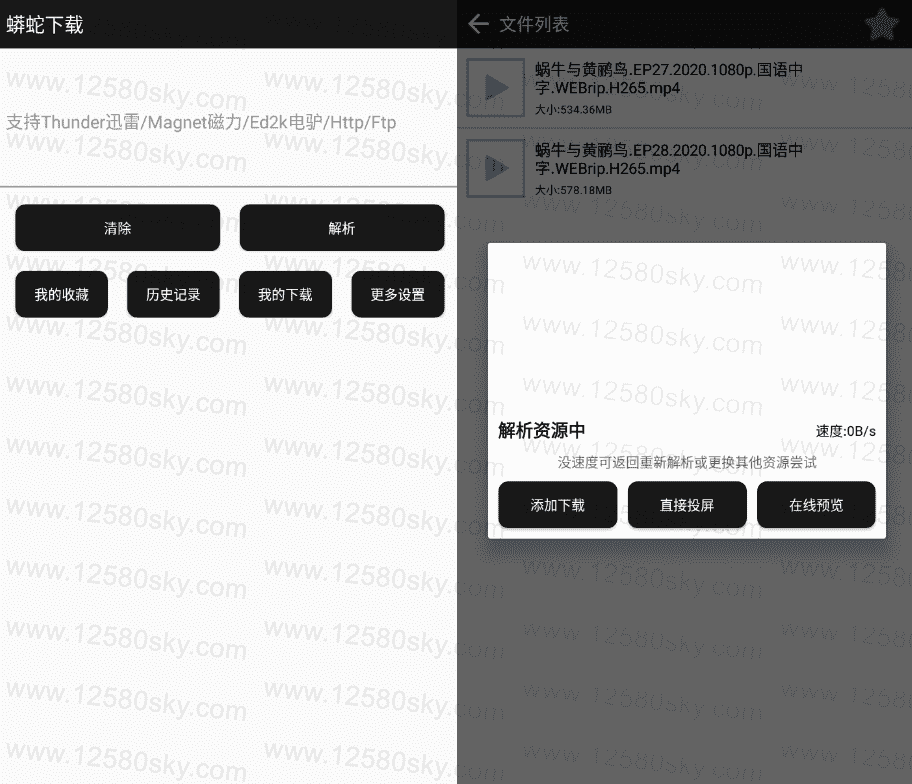Viewport: 912px width, 784px height.
Task: Click the 解析资源中 dialog heading
Action: pos(541,431)
